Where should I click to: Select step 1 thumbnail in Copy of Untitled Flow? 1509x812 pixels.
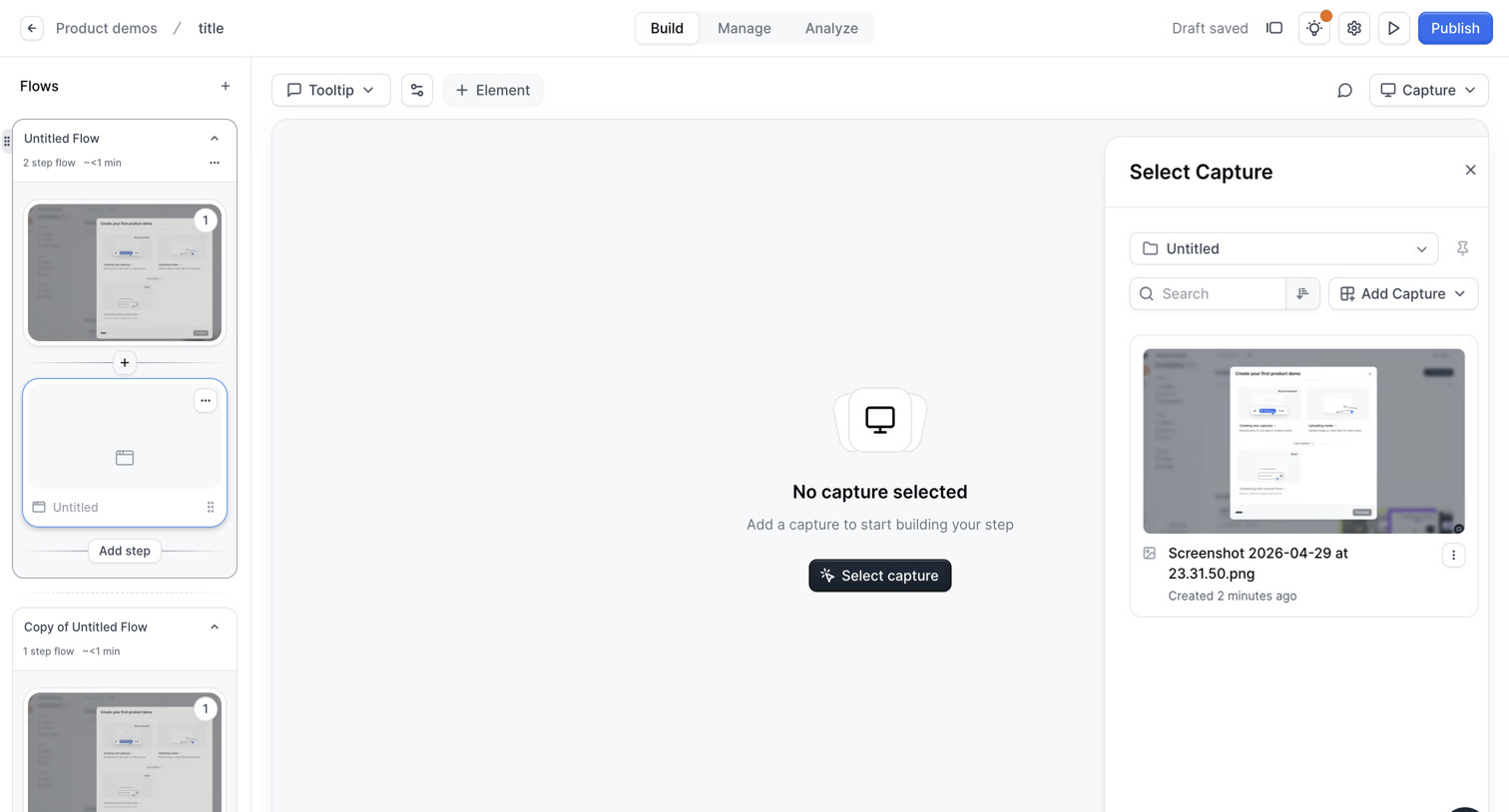point(125,752)
